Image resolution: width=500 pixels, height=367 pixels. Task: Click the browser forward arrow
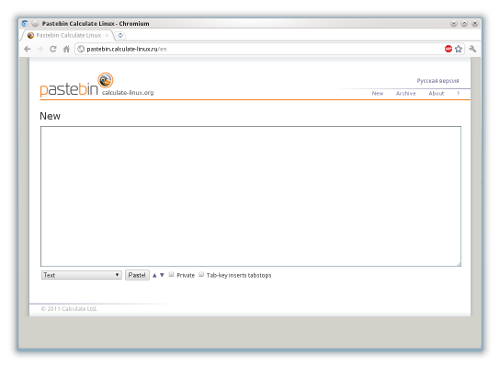[x=40, y=49]
